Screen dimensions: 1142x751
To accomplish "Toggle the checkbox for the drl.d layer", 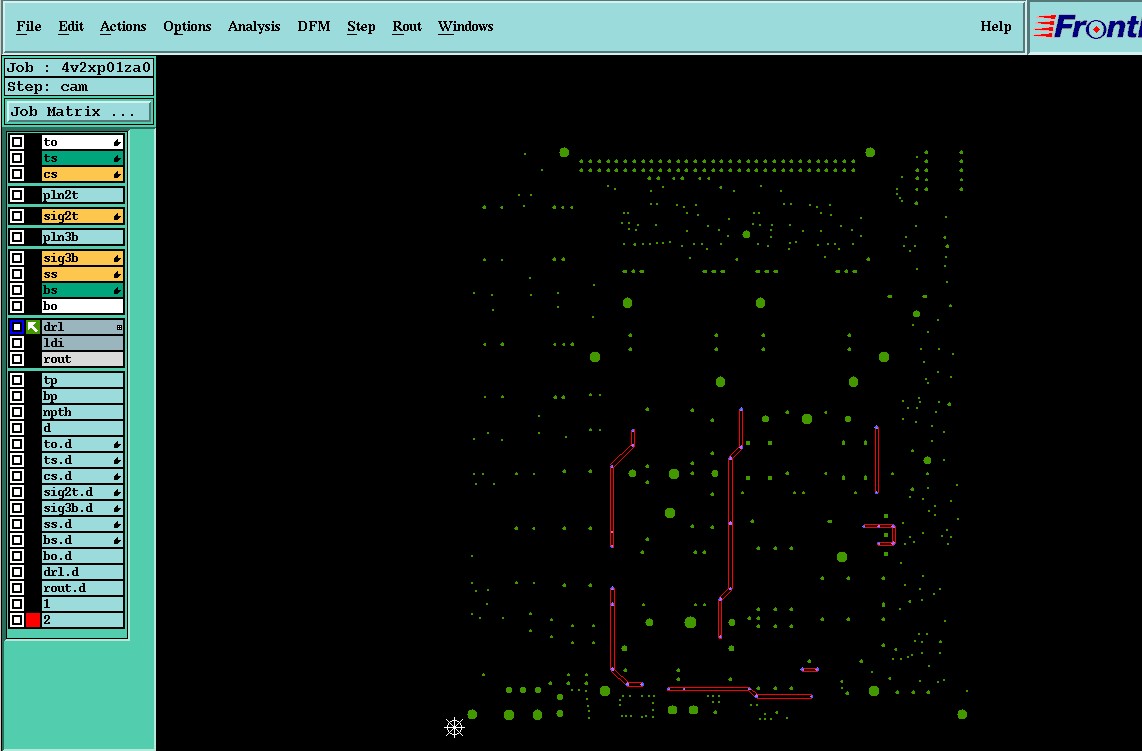I will [x=17, y=572].
